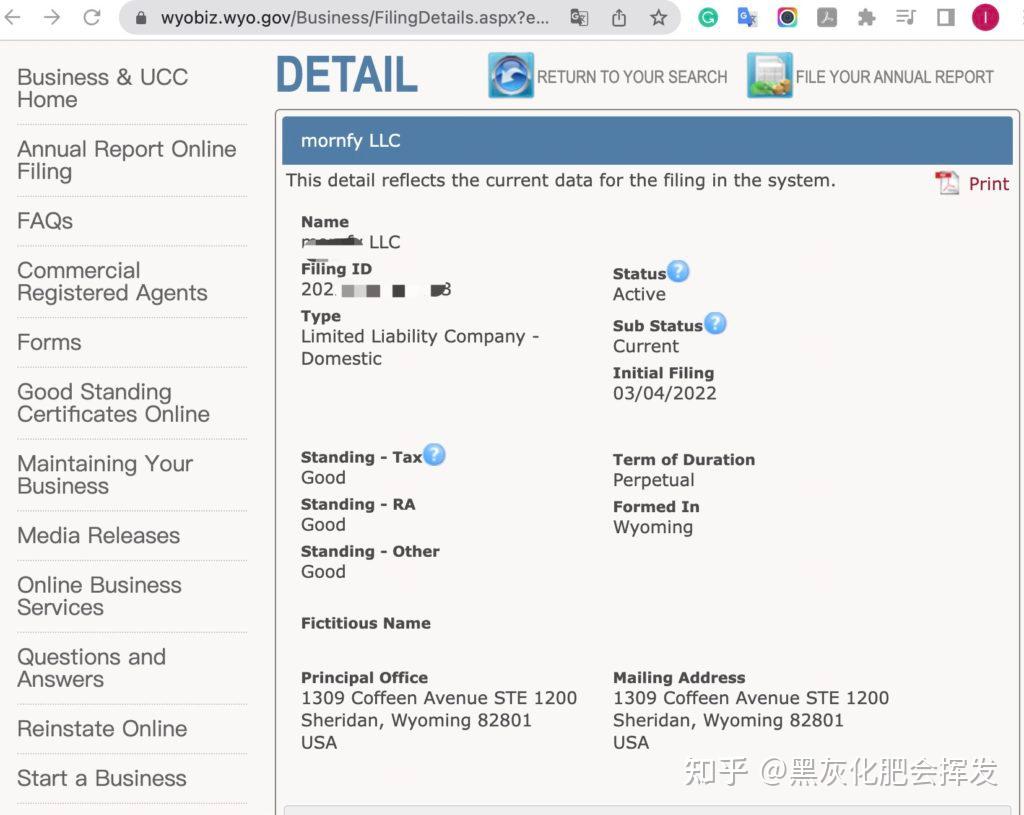Image resolution: width=1024 pixels, height=815 pixels.
Task: Click the Standing - Other Good value
Action: [323, 571]
